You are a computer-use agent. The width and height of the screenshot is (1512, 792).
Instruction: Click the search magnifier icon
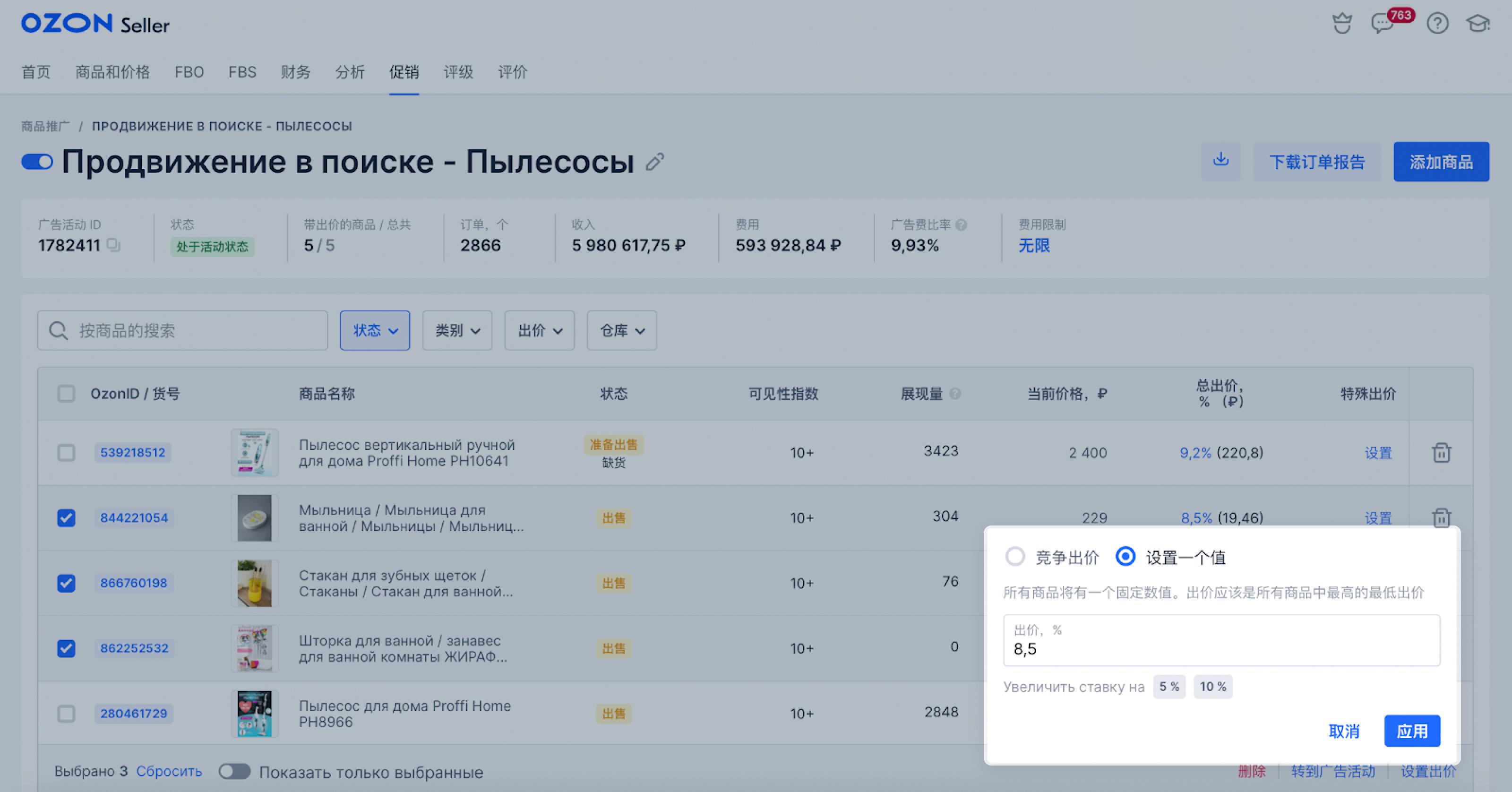point(58,330)
